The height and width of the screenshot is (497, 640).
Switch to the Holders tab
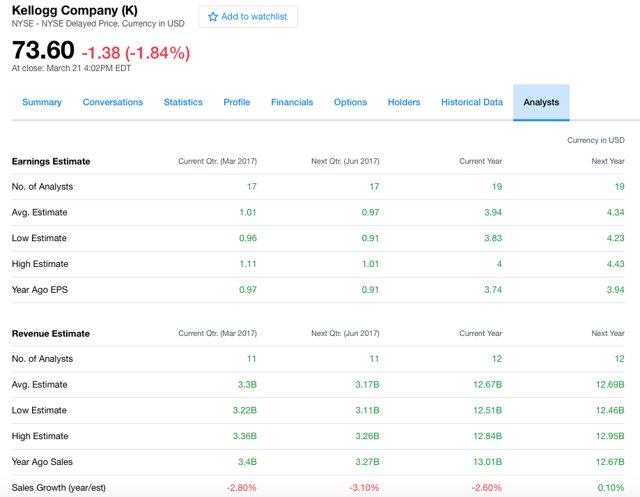coord(404,102)
